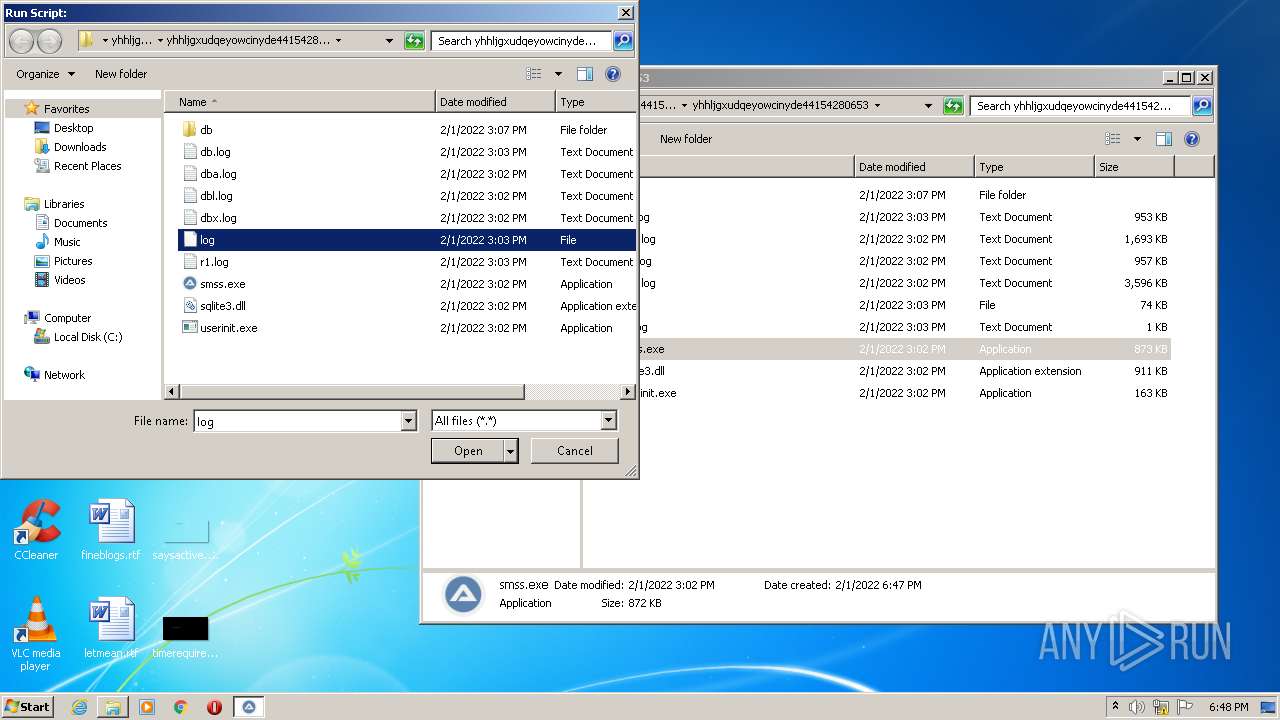Open CCleaner desktop shortcut
The width and height of the screenshot is (1280, 720).
tap(36, 531)
